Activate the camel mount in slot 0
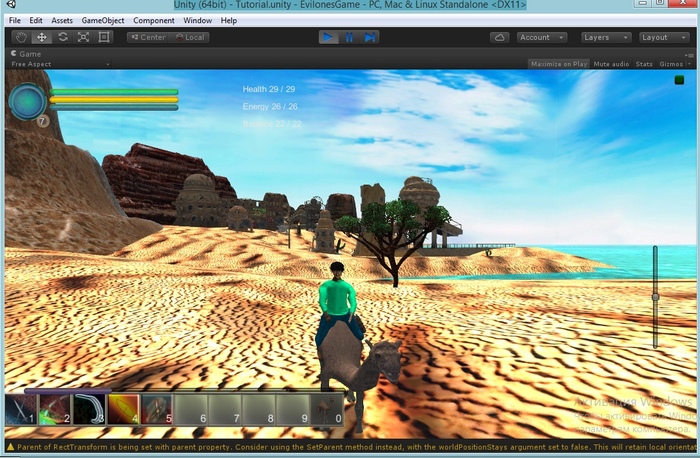Image resolution: width=700 pixels, height=458 pixels. pos(326,410)
